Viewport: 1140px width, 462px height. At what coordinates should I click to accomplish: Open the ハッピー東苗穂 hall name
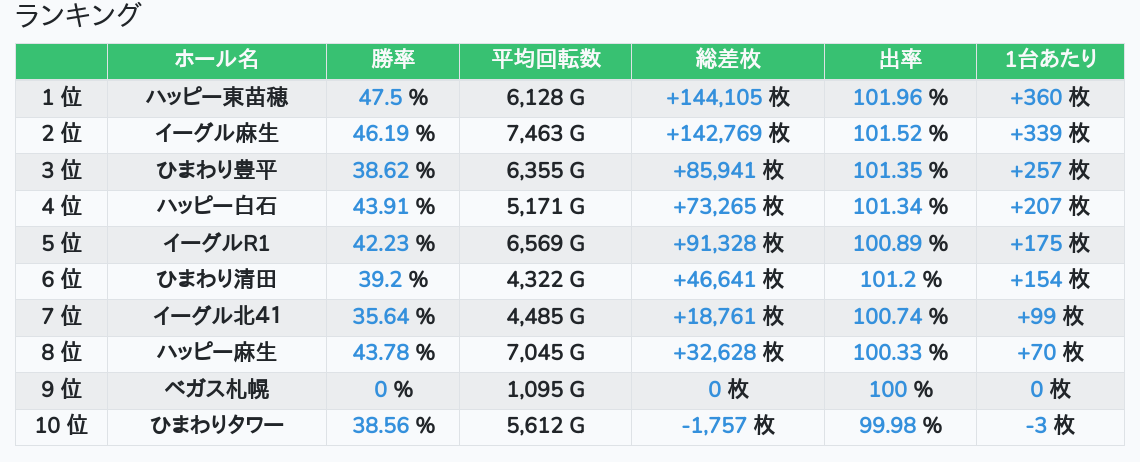pos(216,97)
